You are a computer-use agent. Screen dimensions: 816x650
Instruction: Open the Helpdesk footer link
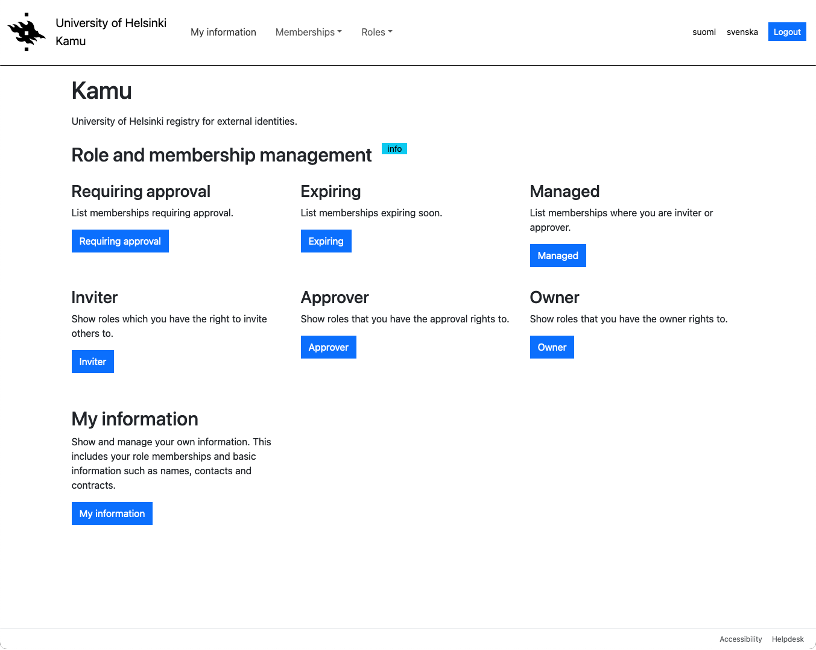787,639
